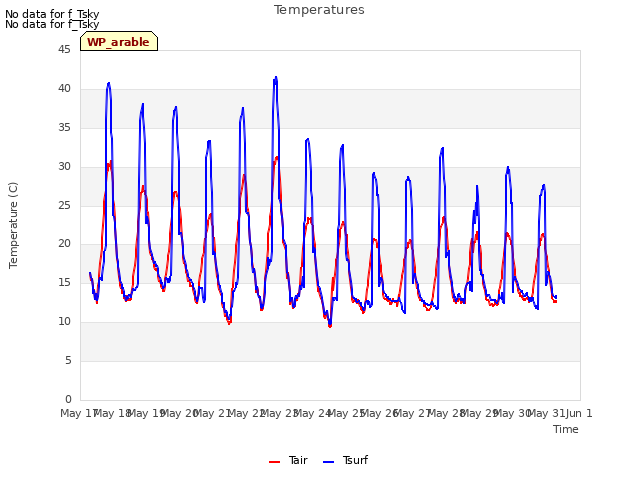Viewport: 640px width, 480px height.
Task: Click the WP_arable site label
Action: pos(119,42)
